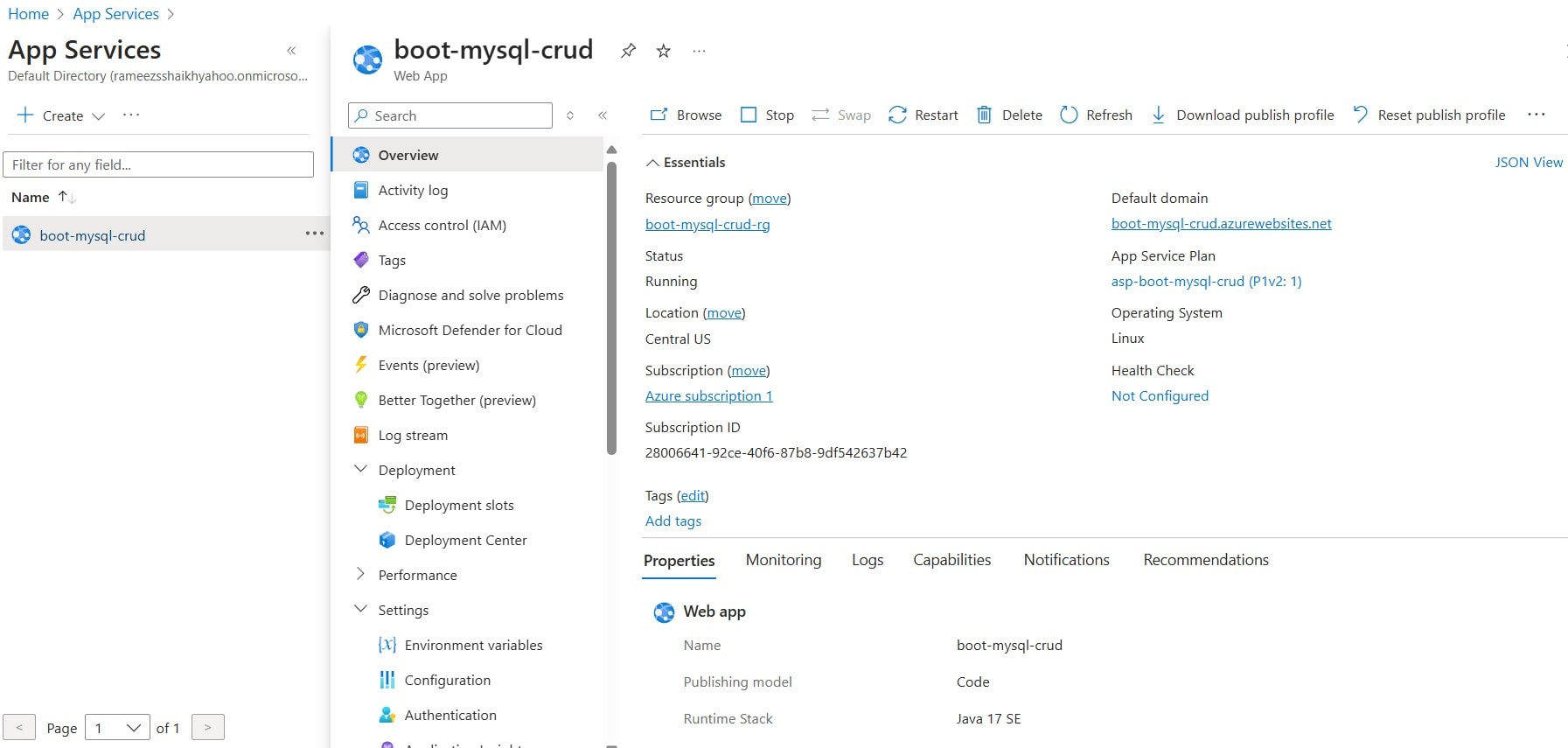Click move link next to Location
1568x748 pixels.
pos(724,313)
